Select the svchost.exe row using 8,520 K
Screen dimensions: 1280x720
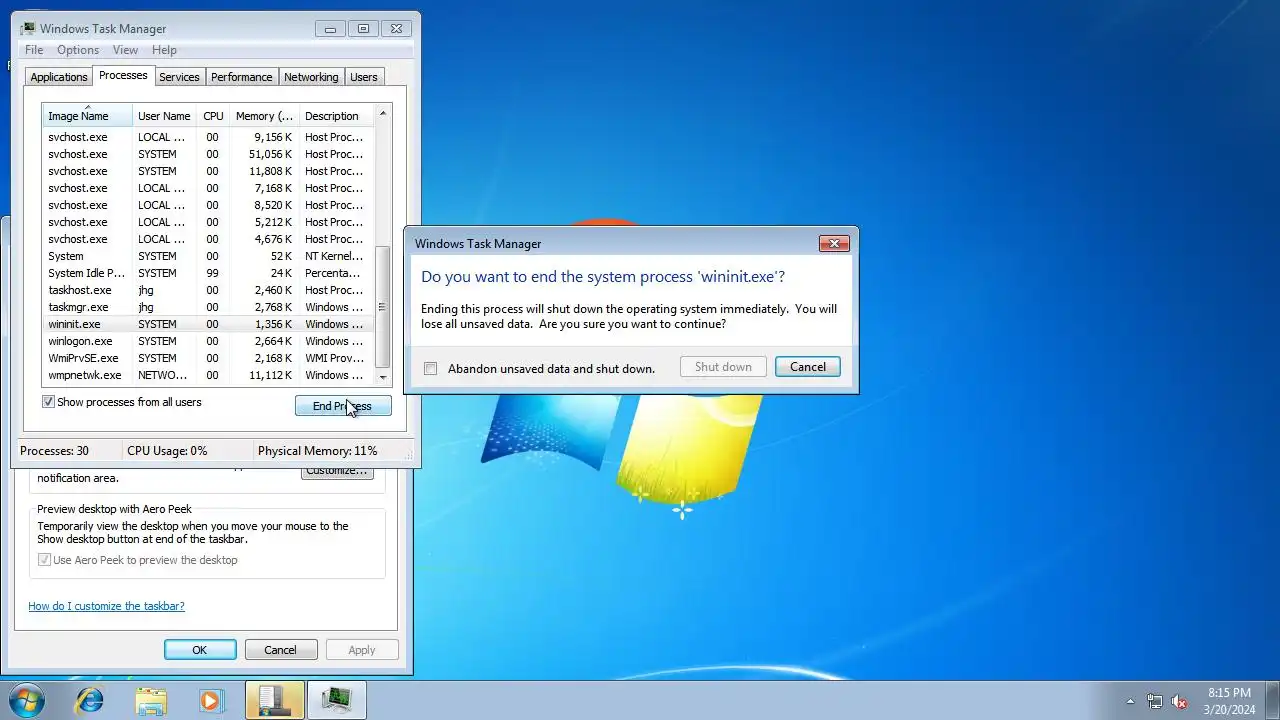coord(208,205)
